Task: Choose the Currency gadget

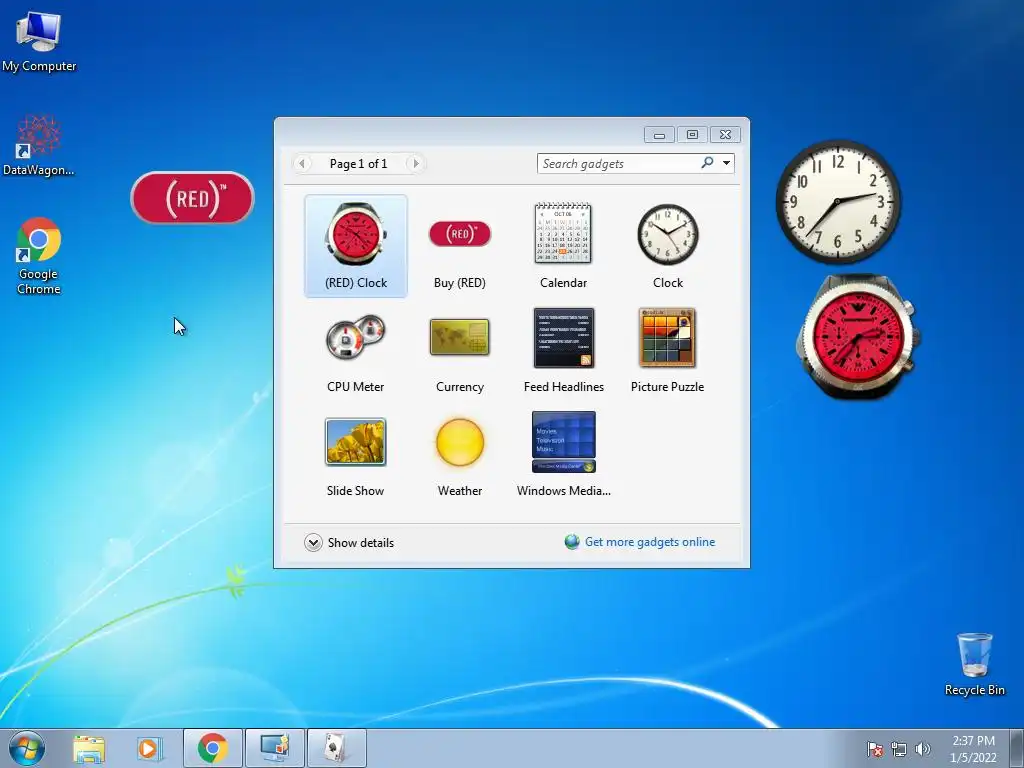Action: pos(460,351)
